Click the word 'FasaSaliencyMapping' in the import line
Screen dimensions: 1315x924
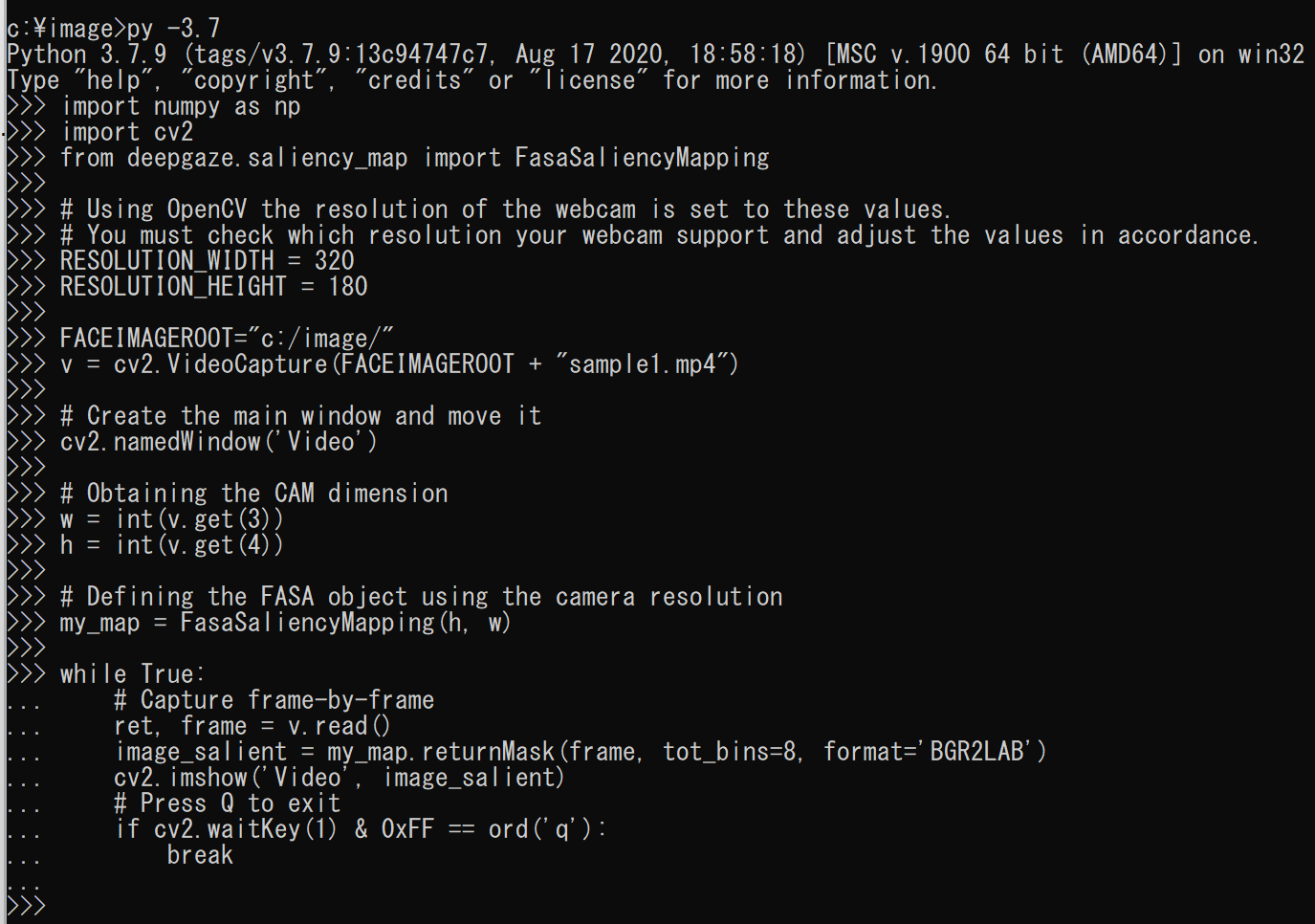click(x=642, y=158)
